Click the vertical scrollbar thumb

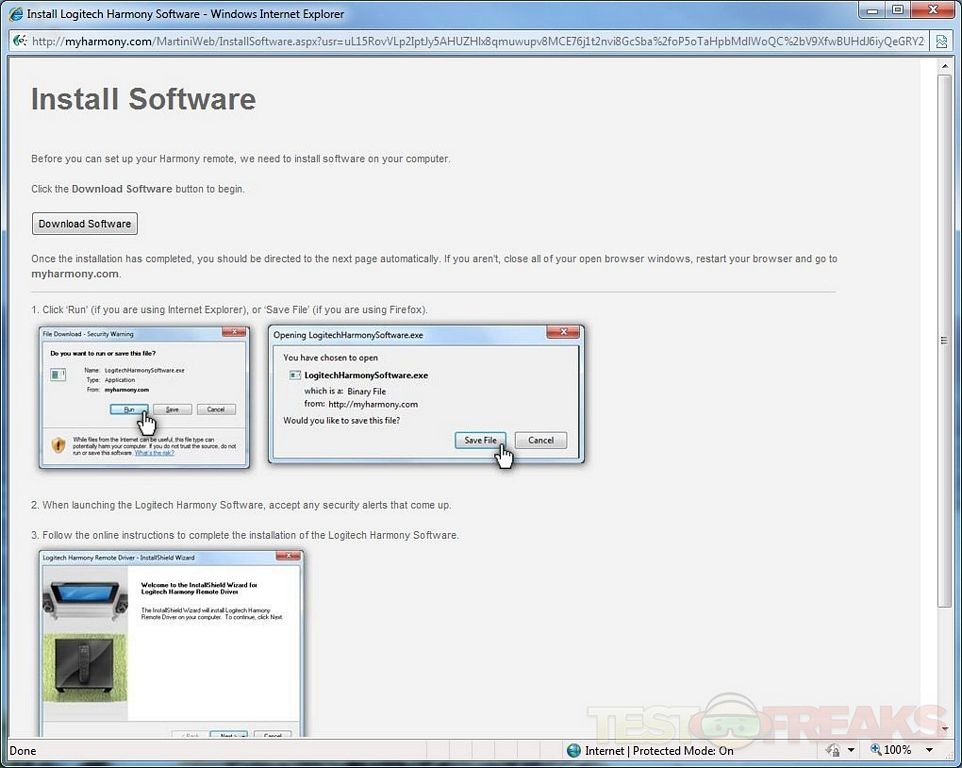(x=944, y=340)
